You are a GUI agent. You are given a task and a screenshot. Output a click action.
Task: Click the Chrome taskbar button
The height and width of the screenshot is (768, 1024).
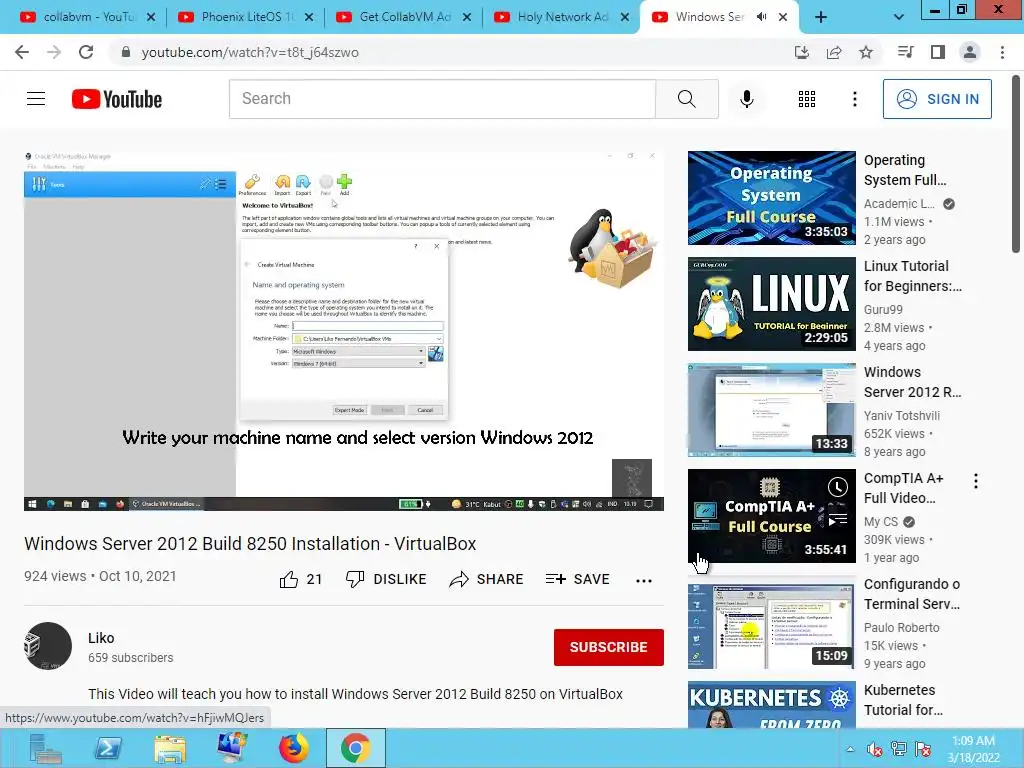(x=355, y=748)
